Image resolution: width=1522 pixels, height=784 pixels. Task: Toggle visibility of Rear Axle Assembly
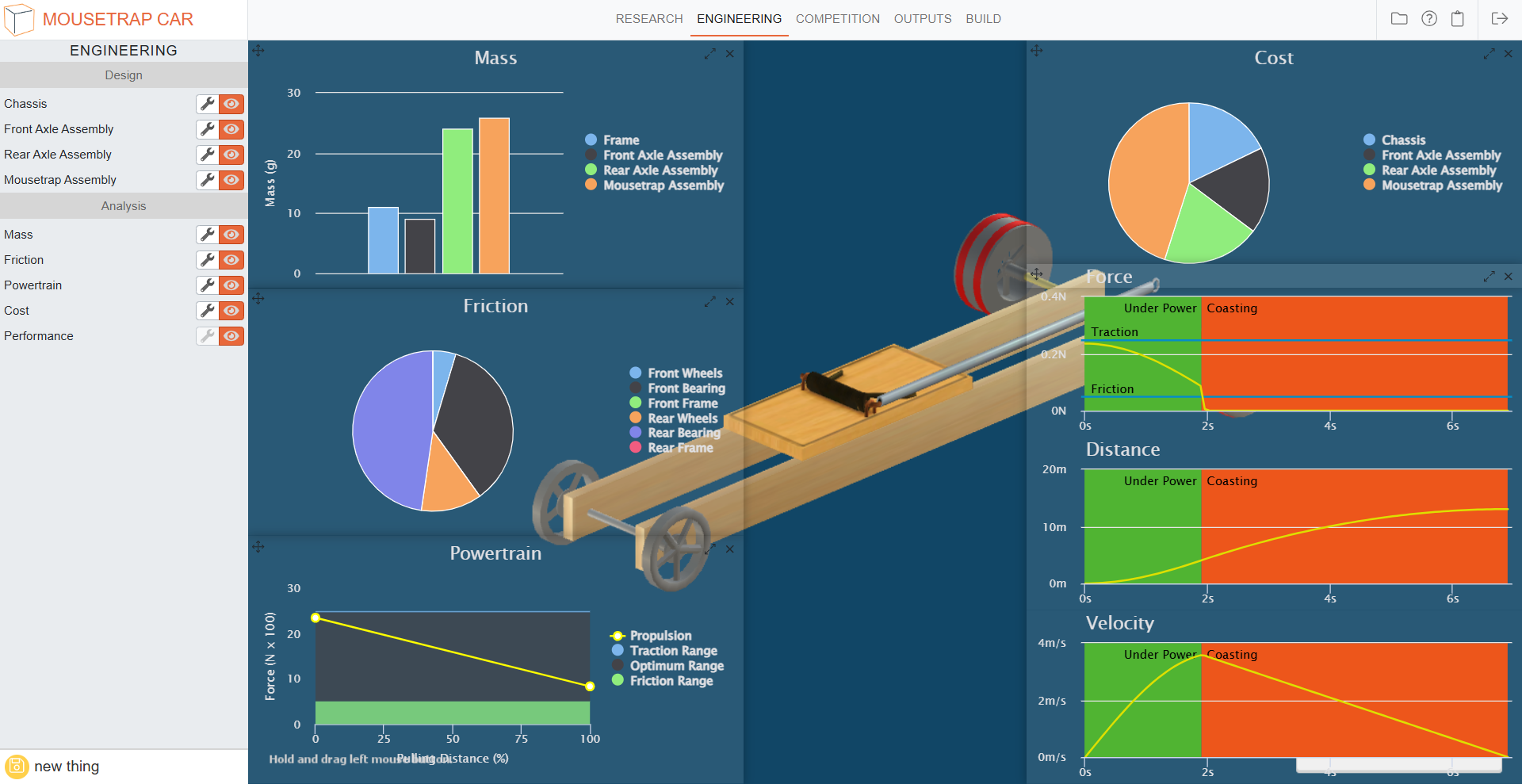tap(231, 155)
